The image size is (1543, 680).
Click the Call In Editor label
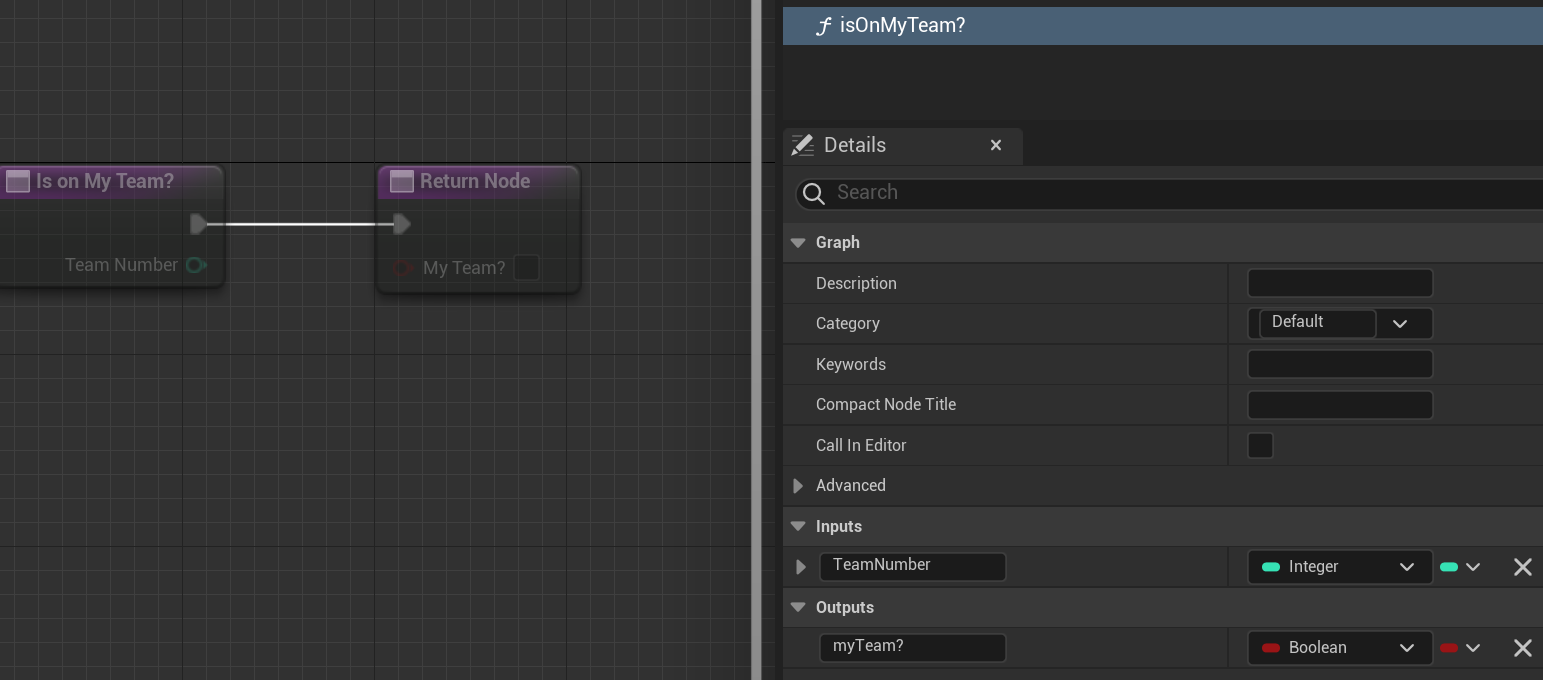(861, 446)
